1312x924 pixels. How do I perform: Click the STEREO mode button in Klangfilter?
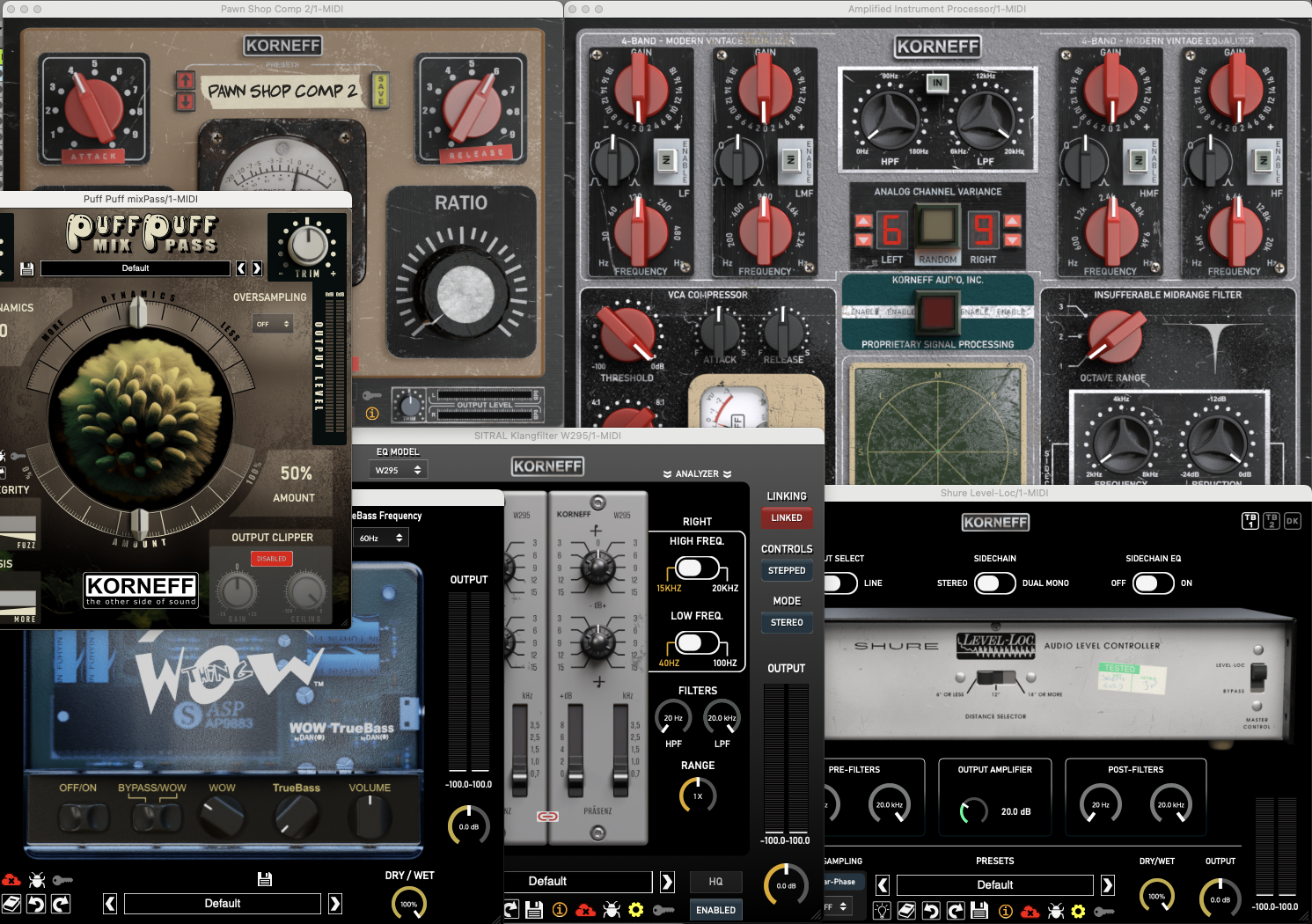click(787, 622)
